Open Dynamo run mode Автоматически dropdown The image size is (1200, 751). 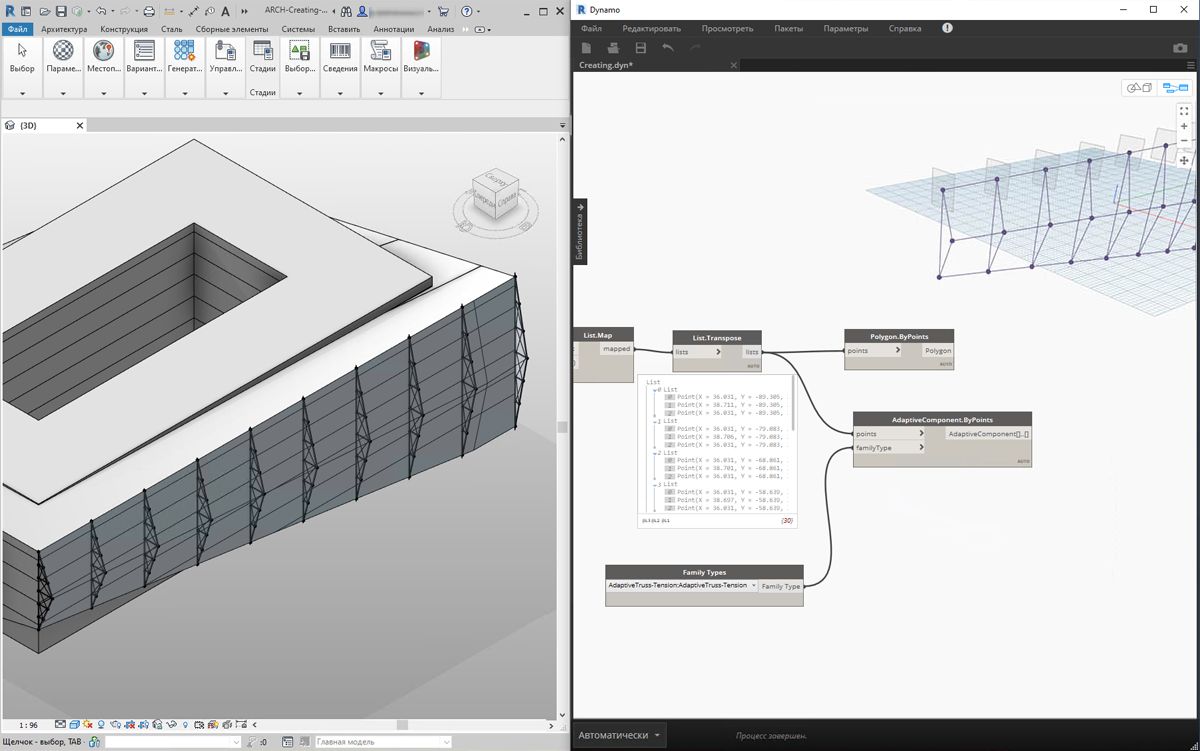620,735
